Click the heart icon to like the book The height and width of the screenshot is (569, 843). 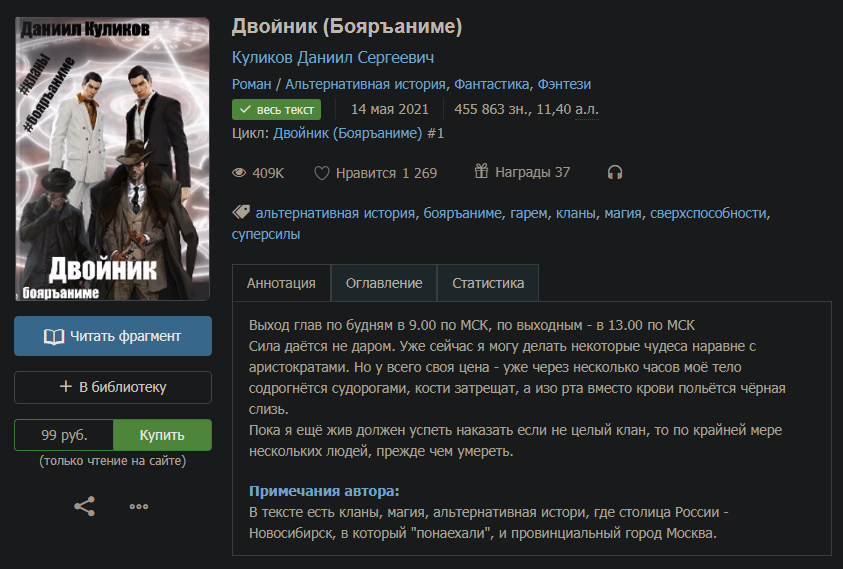pyautogui.click(x=322, y=173)
